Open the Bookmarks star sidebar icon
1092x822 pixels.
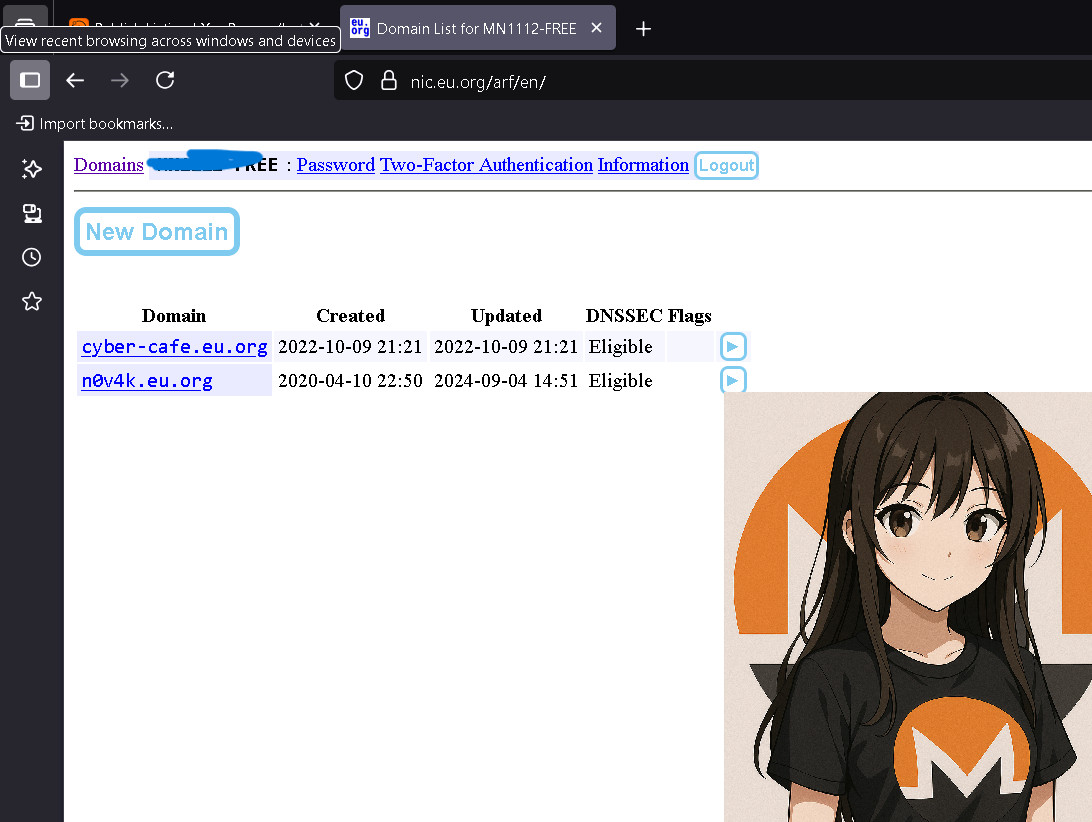click(x=31, y=302)
